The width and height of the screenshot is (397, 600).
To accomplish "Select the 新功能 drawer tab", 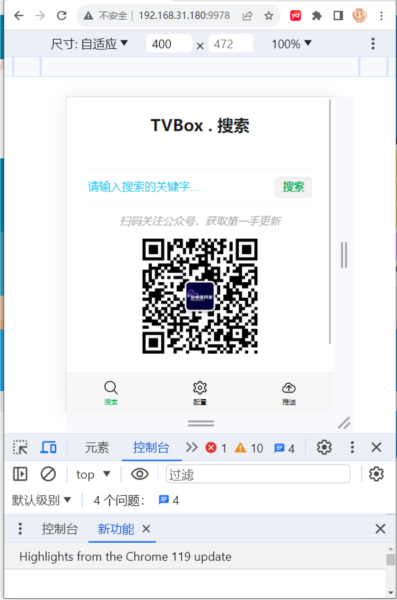I will point(116,529).
